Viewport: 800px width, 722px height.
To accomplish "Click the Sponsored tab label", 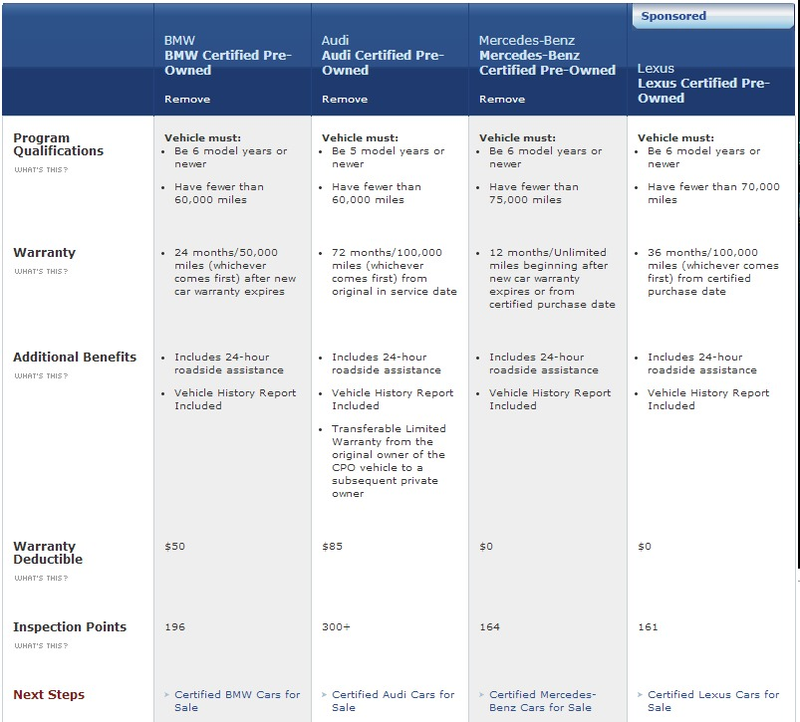I will (673, 16).
